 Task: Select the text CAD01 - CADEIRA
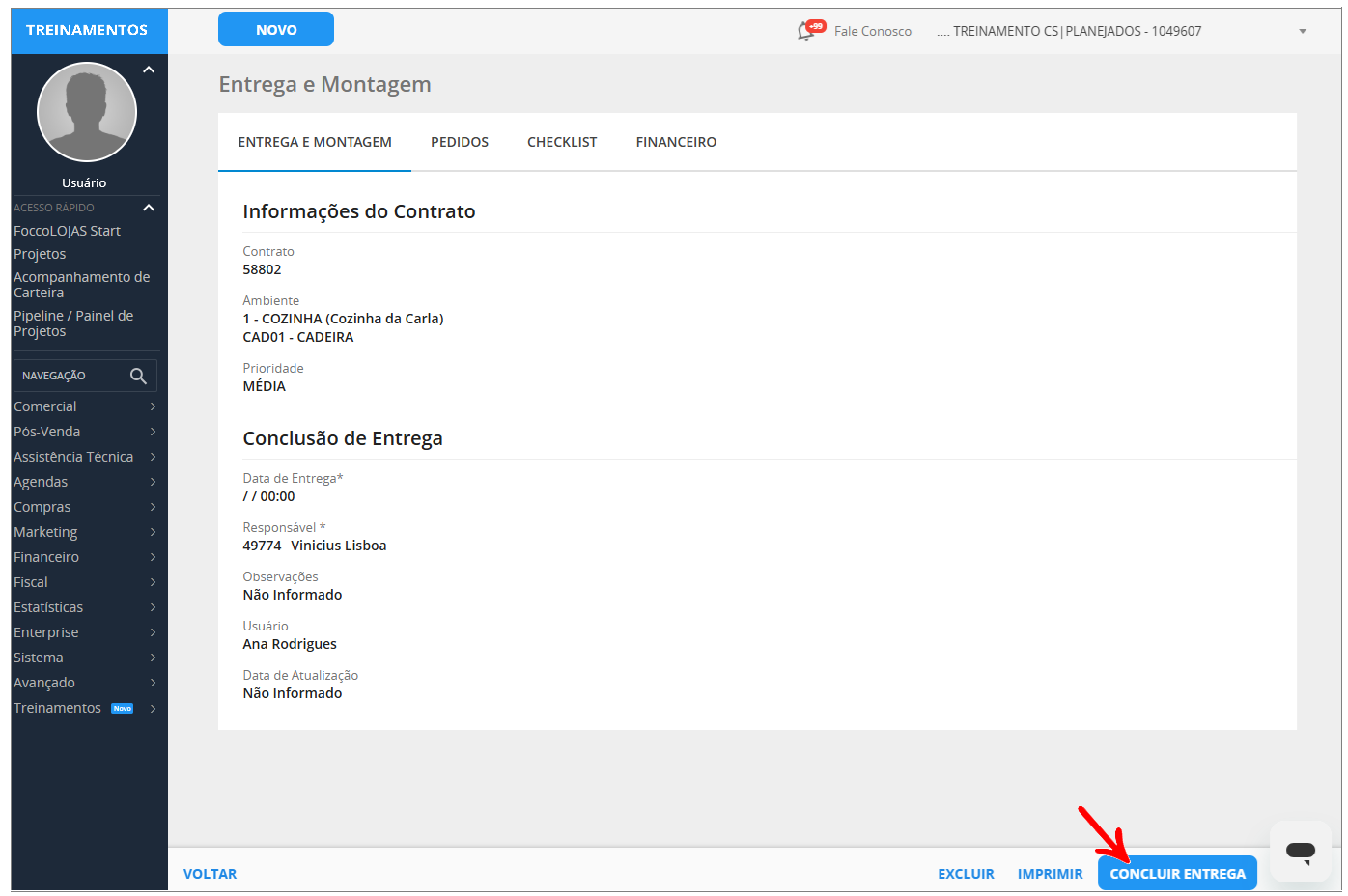click(298, 337)
